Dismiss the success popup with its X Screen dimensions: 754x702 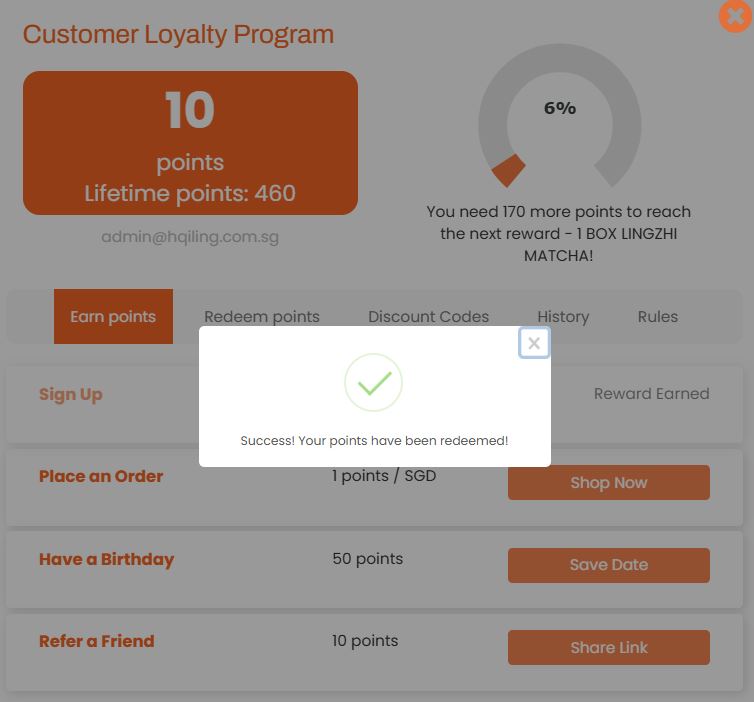(534, 343)
